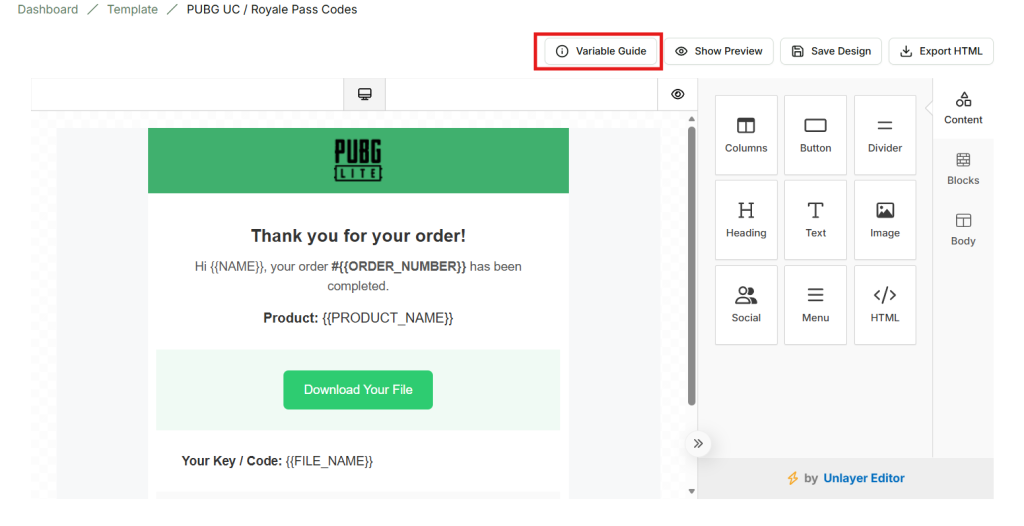Screen dimensions: 1024x526
Task: Export the template as HTML
Action: (x=940, y=51)
